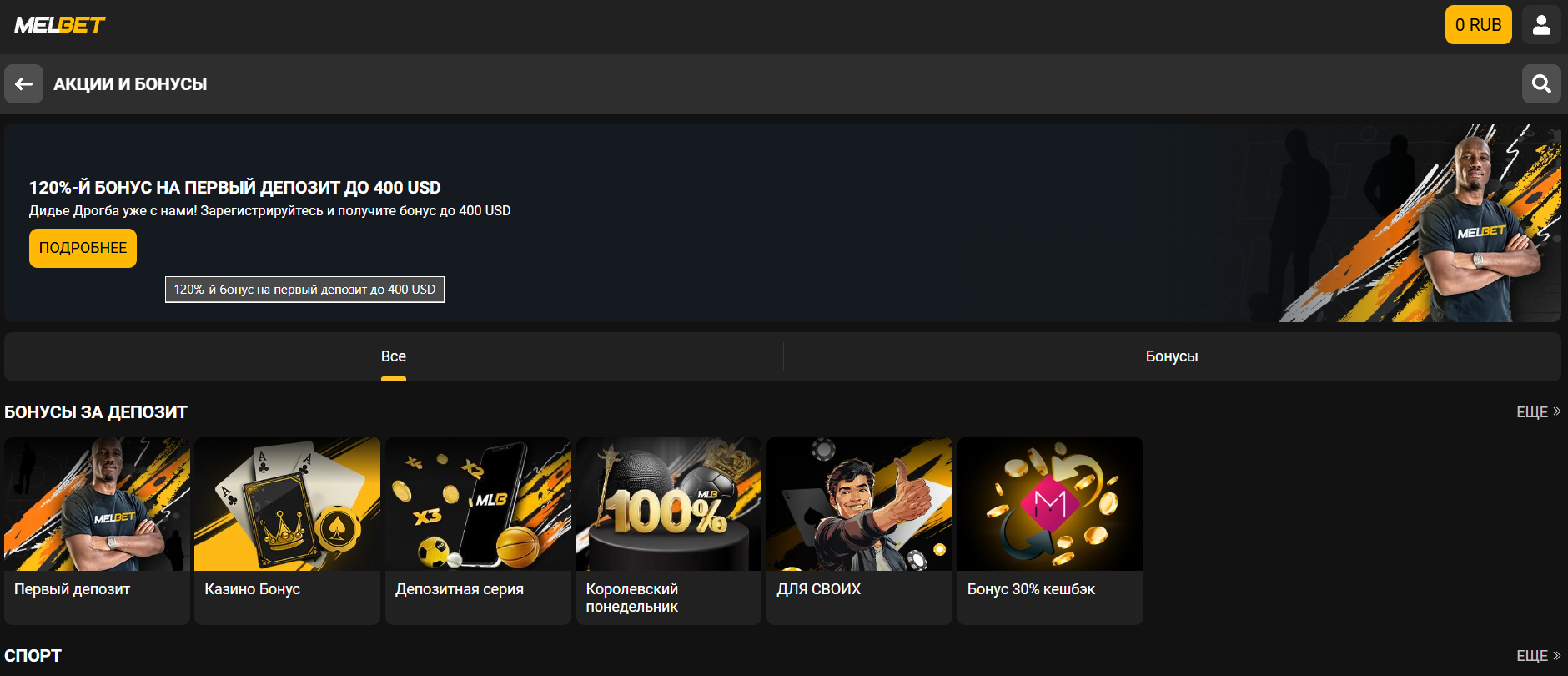Switch to the Бонусы tab

point(1172,356)
